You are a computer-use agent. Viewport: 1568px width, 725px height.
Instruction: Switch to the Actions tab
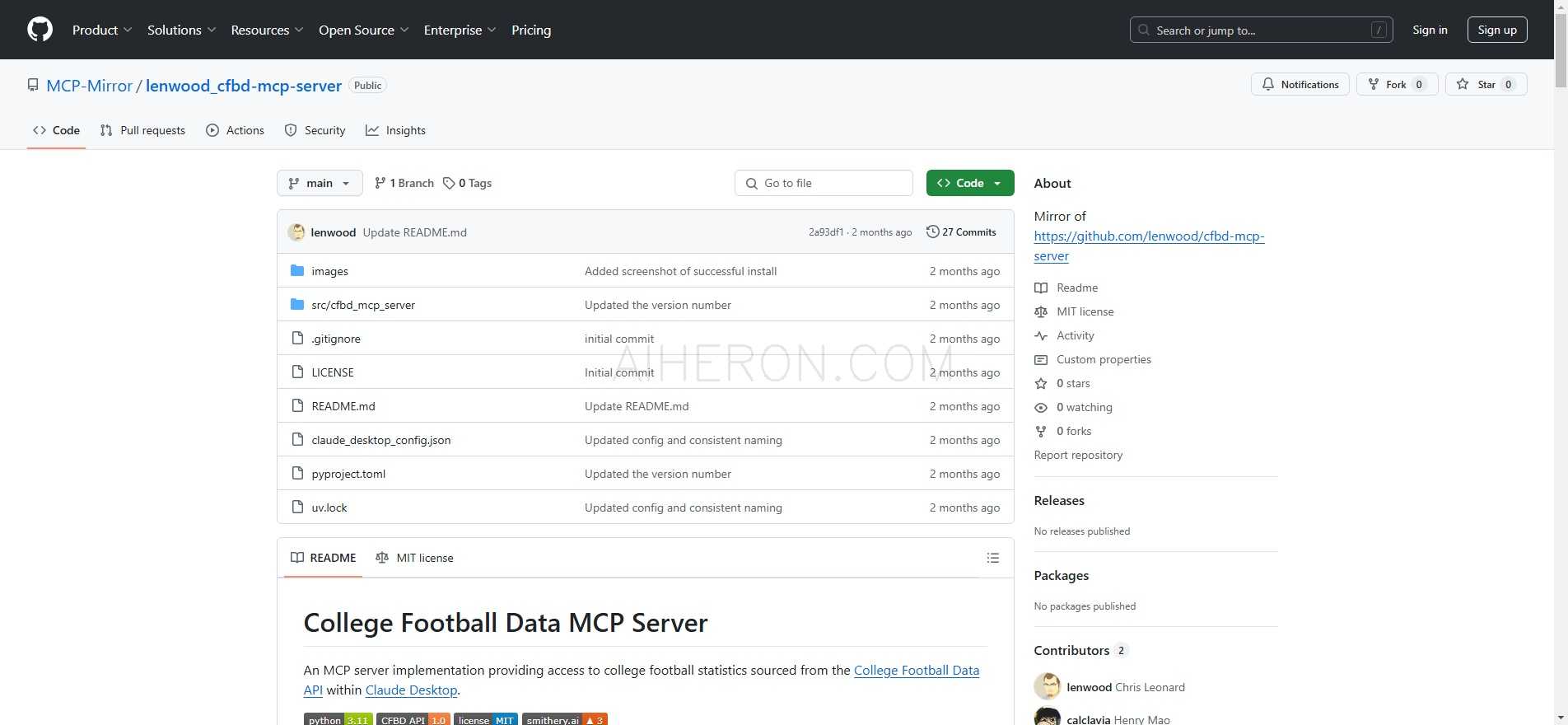pyautogui.click(x=236, y=130)
